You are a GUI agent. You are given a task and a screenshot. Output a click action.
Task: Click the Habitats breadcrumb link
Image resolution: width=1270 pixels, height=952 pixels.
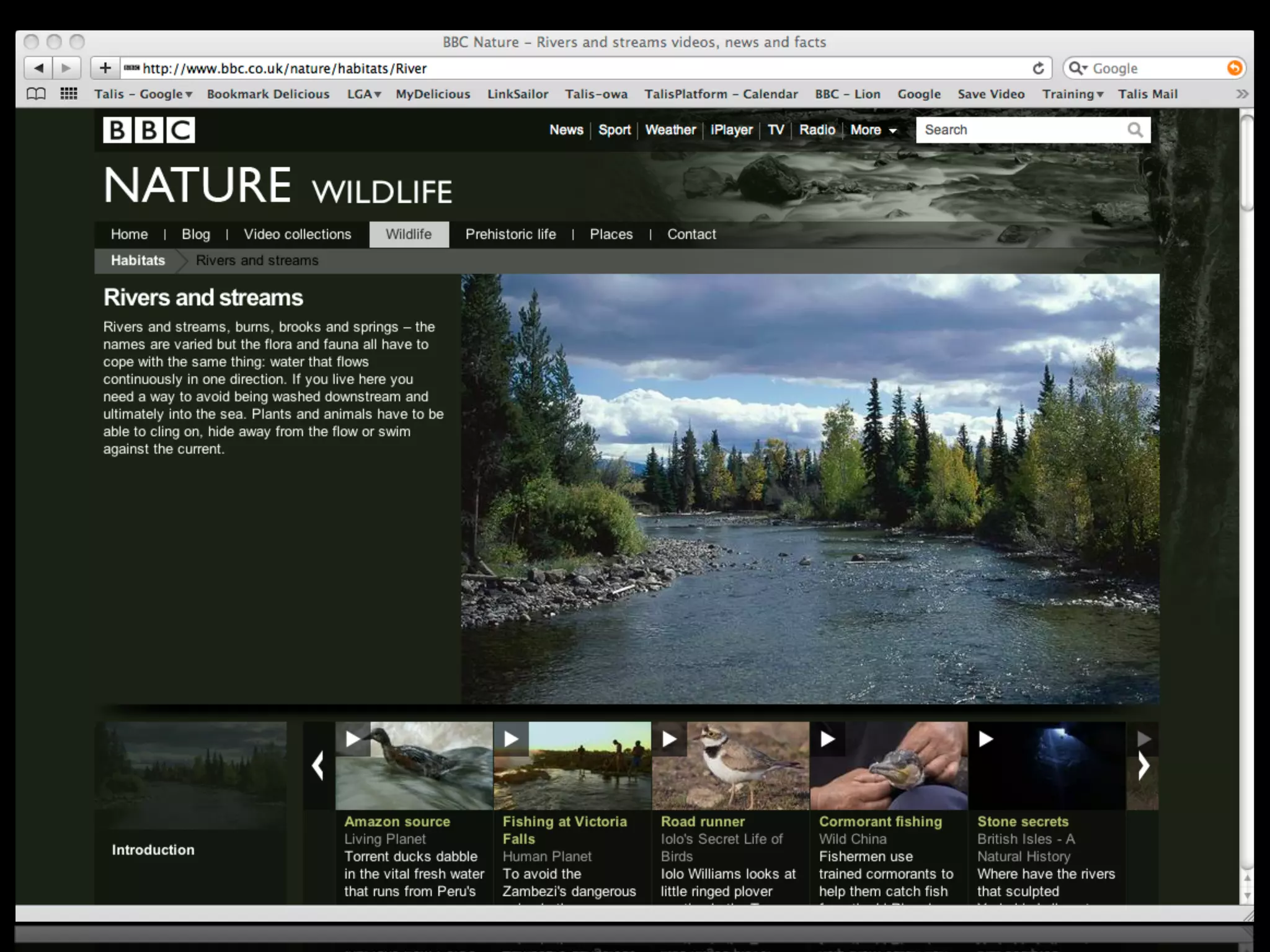pos(138,260)
